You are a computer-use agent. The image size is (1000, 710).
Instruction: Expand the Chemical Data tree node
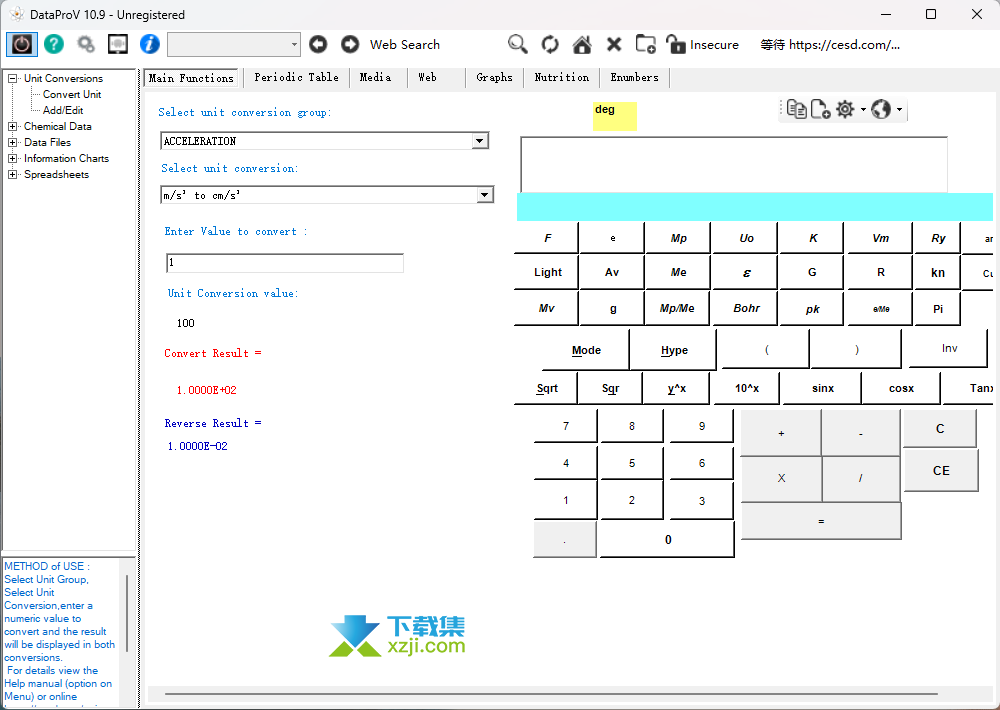pyautogui.click(x=12, y=126)
